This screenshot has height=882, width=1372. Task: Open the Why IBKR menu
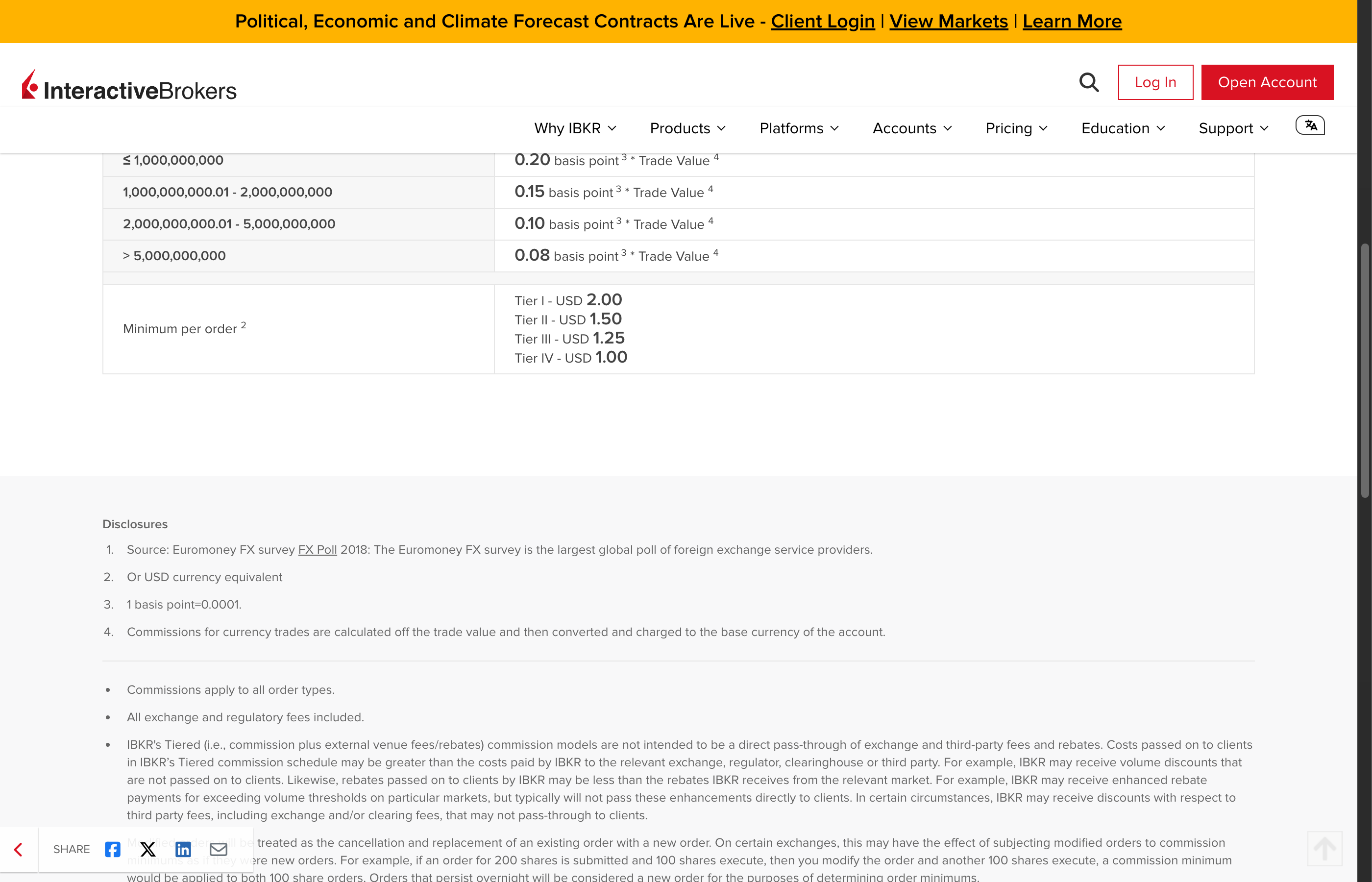coord(575,128)
